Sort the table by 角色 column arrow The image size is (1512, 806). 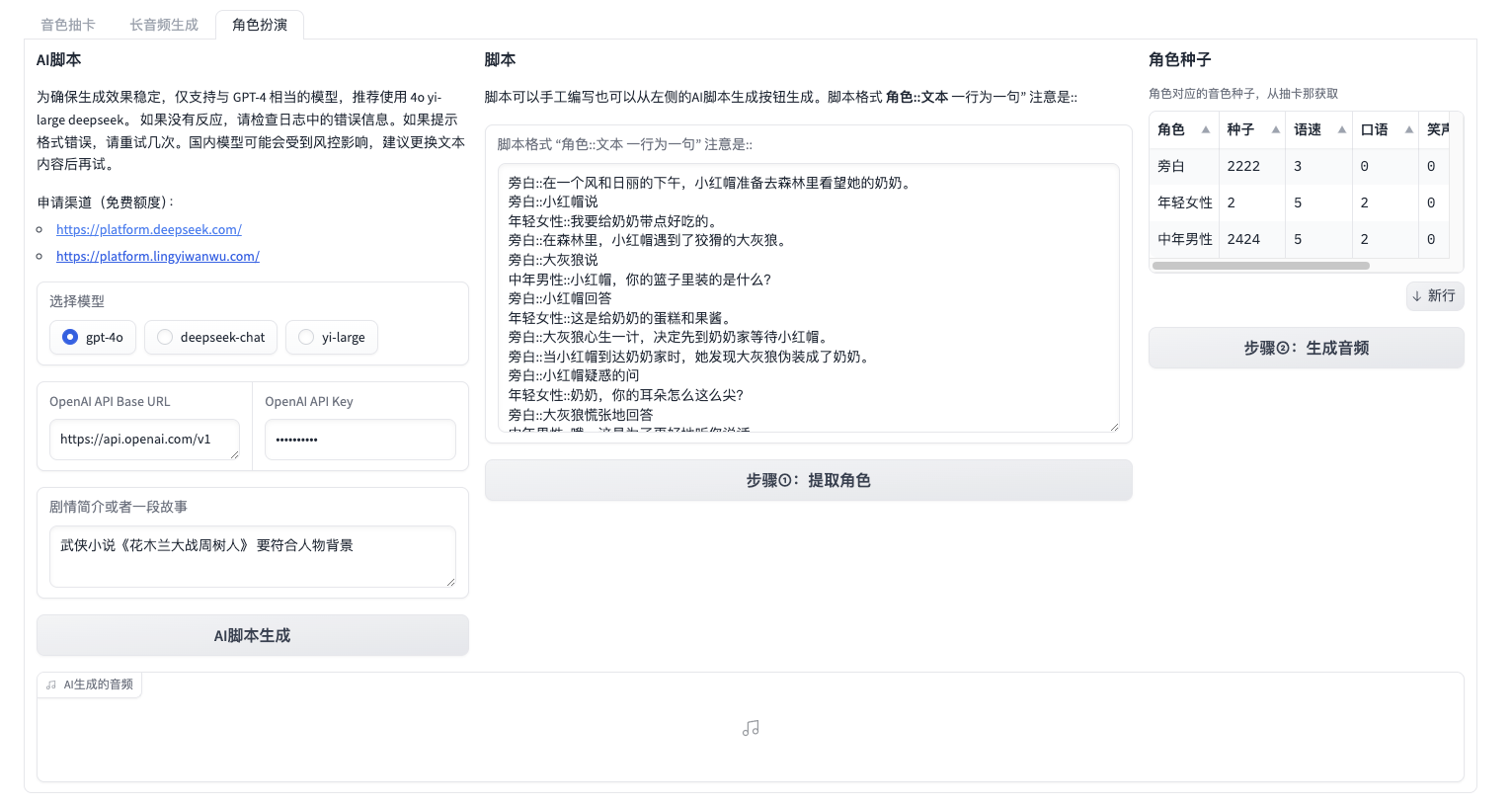(1205, 129)
